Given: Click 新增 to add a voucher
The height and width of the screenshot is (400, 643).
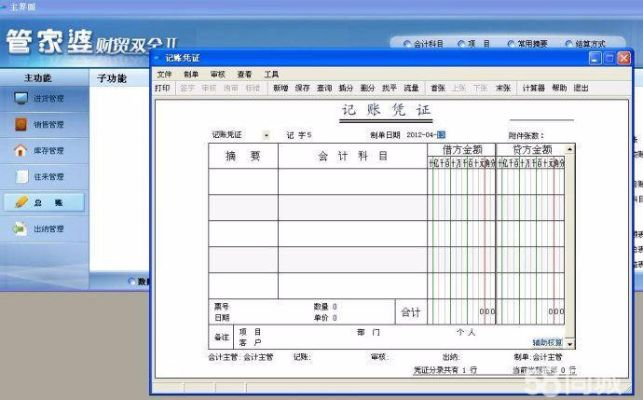Looking at the screenshot, I should click(280, 88).
